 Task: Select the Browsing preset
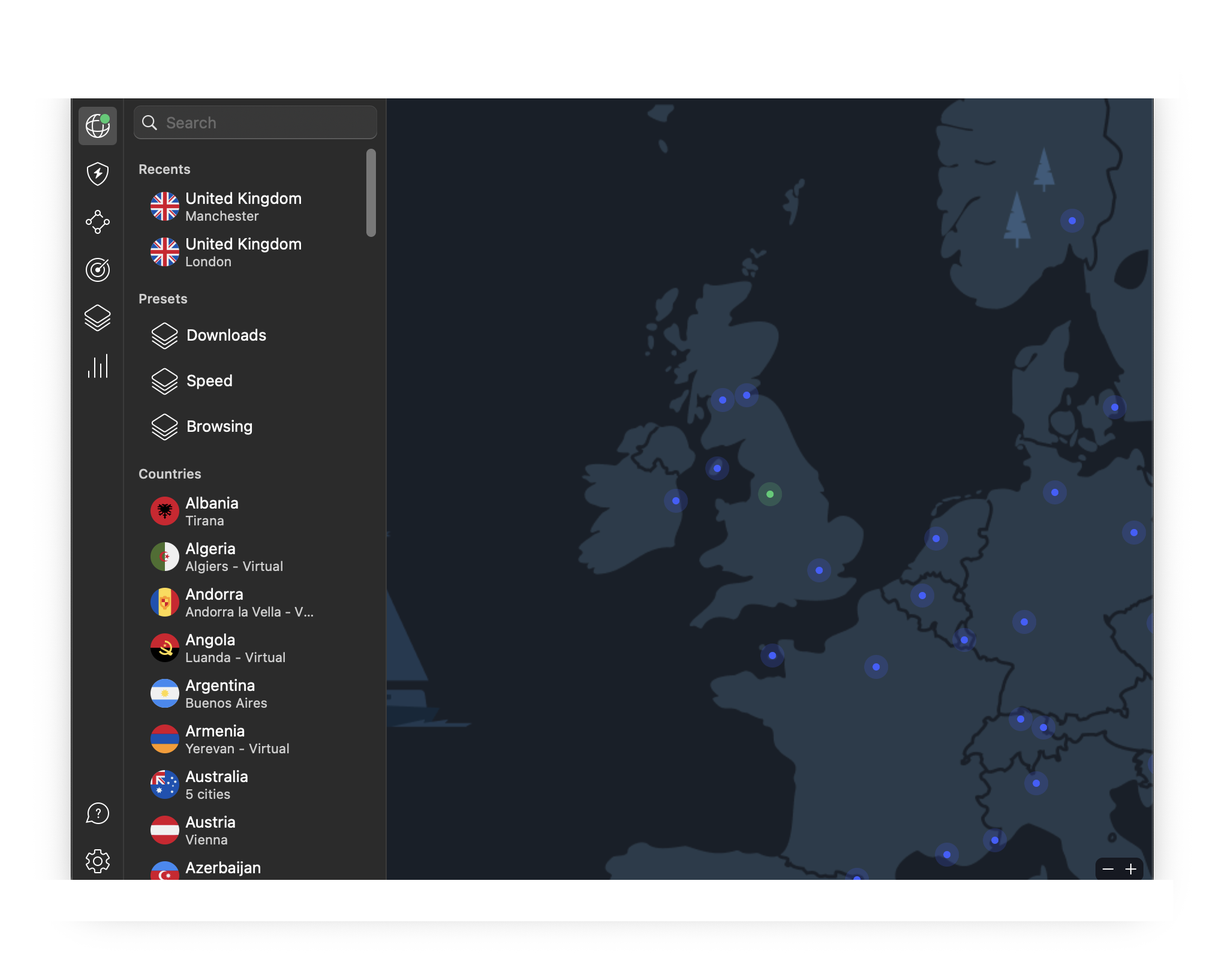point(218,426)
